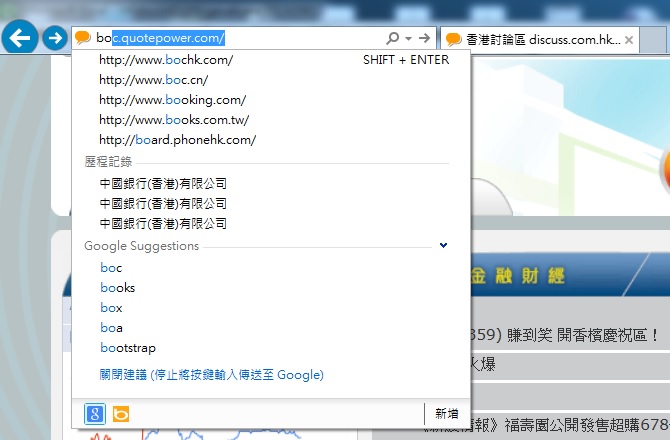Click the favicon on the discuss.com.hk tab
This screenshot has height=440, width=670.
[x=453, y=40]
